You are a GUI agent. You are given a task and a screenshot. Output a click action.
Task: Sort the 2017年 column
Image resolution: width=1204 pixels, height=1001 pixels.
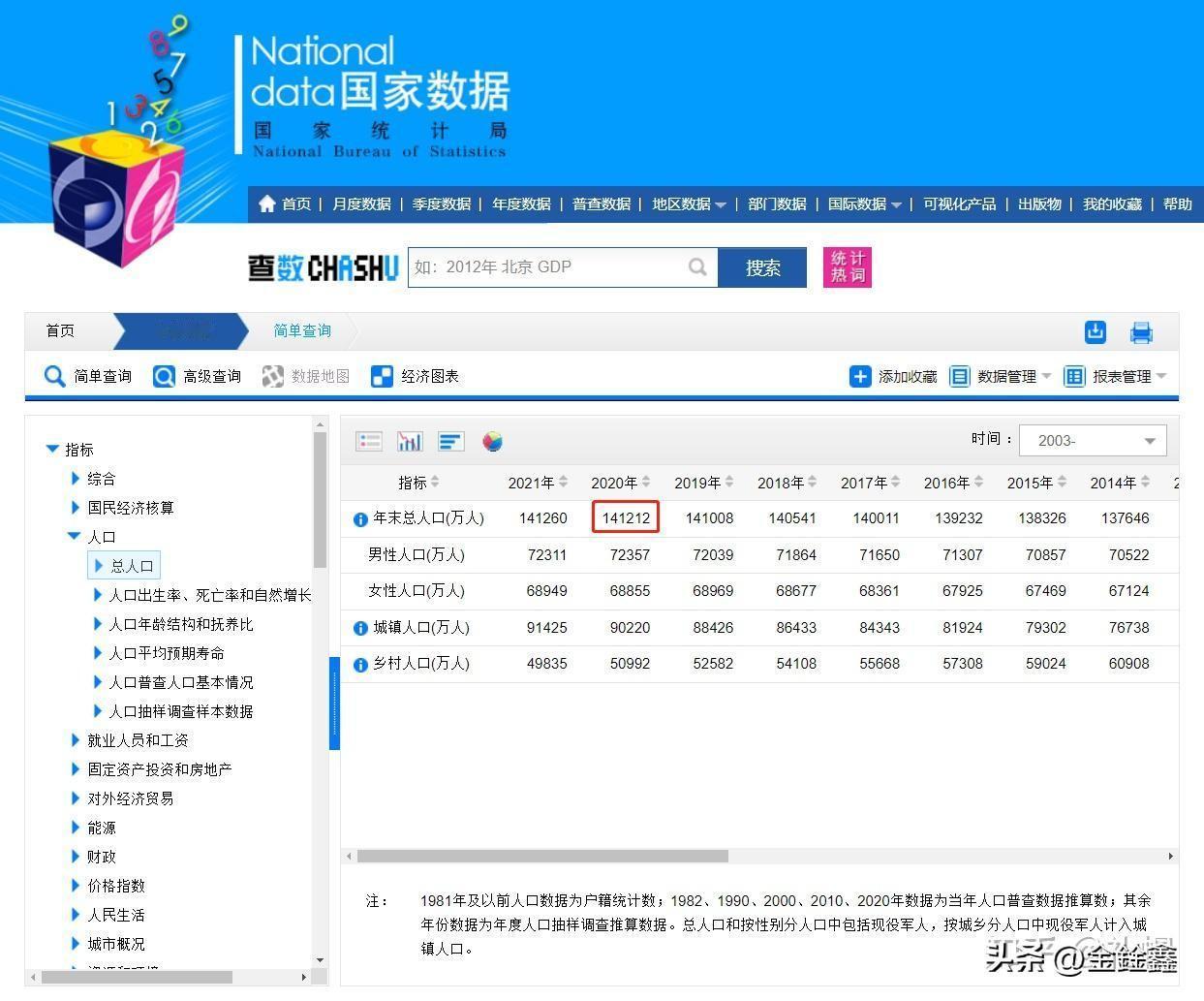coord(896,482)
